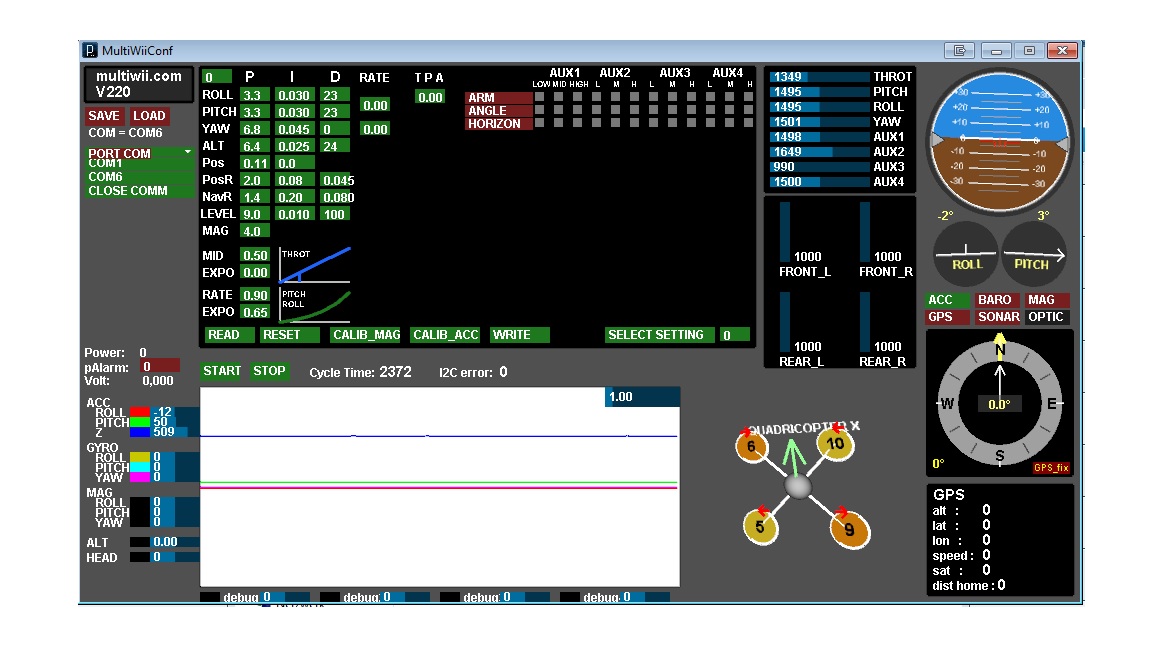
Task: Click the PITCH angle gauge
Action: [x=1033, y=254]
